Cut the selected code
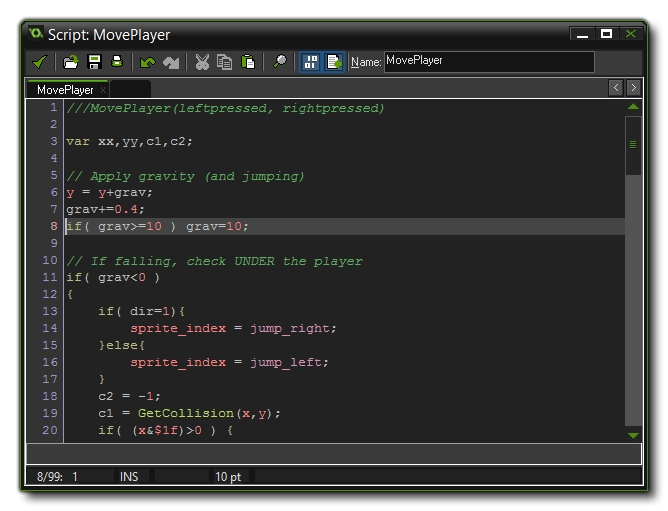The width and height of the screenshot is (668, 511). (x=202, y=62)
